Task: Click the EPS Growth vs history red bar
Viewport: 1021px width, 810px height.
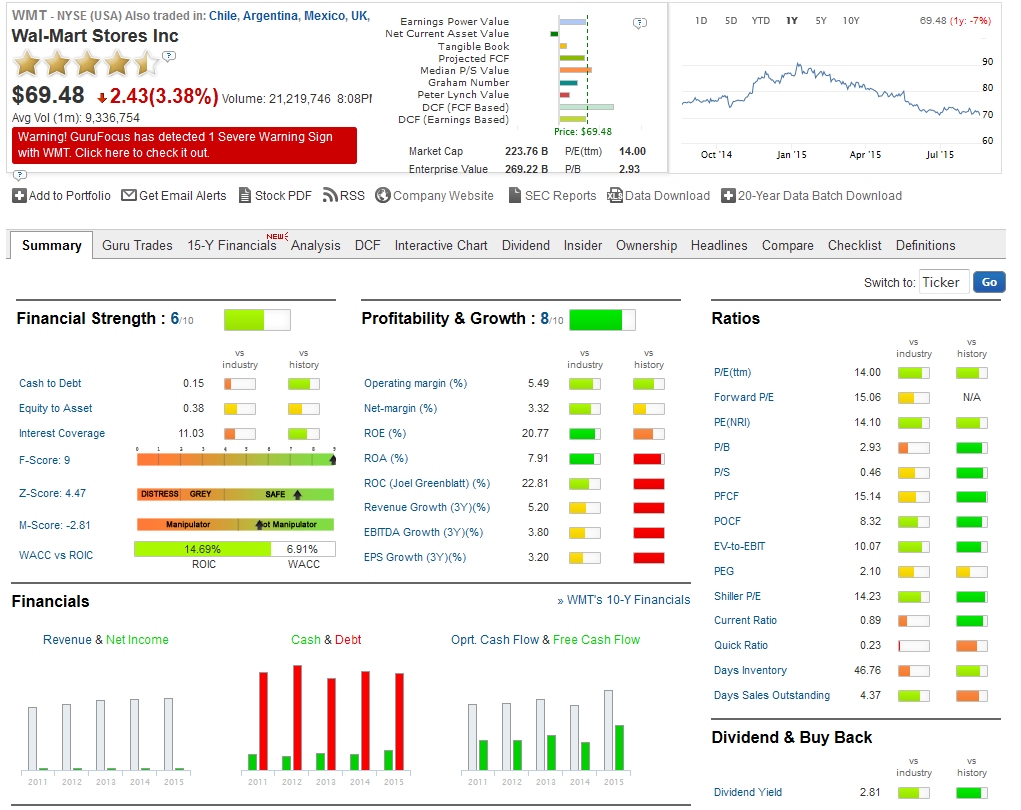Action: click(649, 558)
